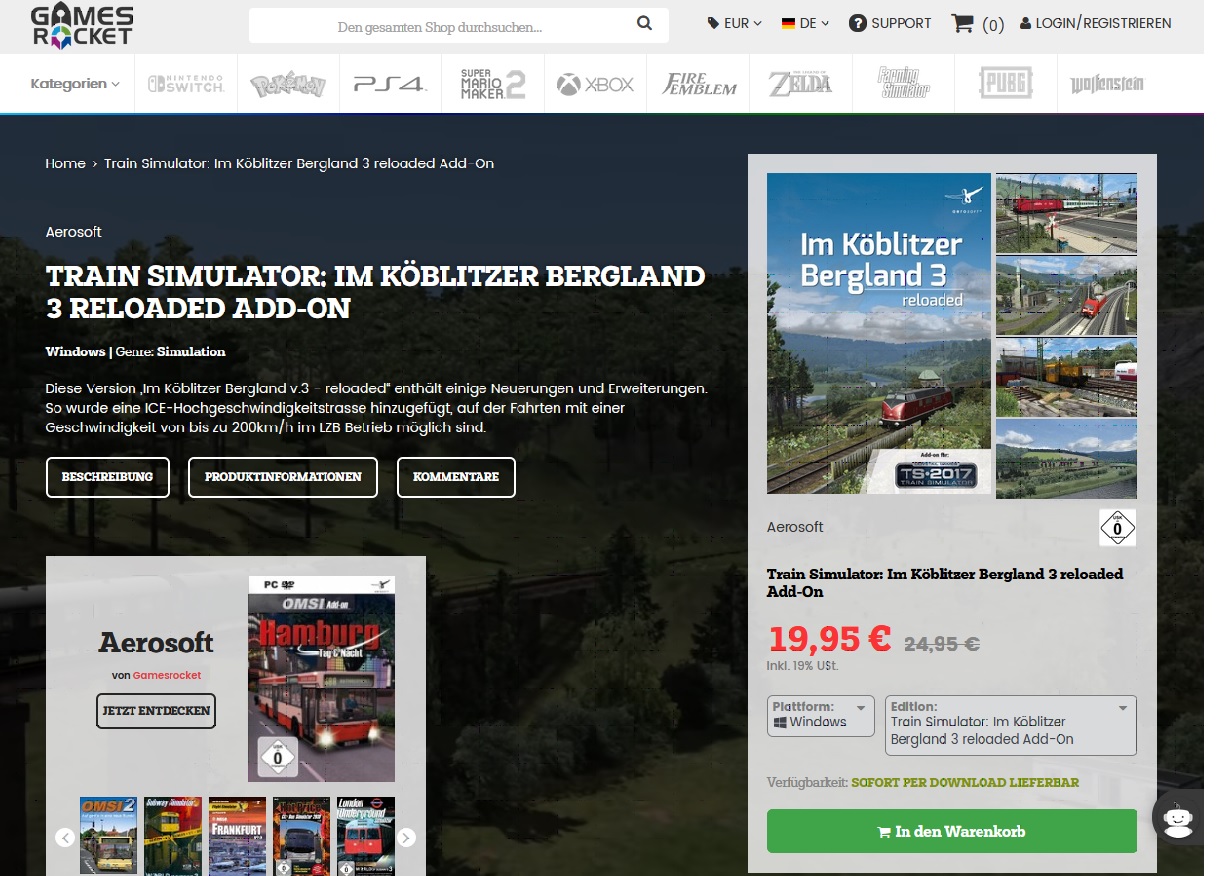Open the fourth screenshot with viaduct landscape
Screen dimensions: 1221x876
click(x=1066, y=459)
